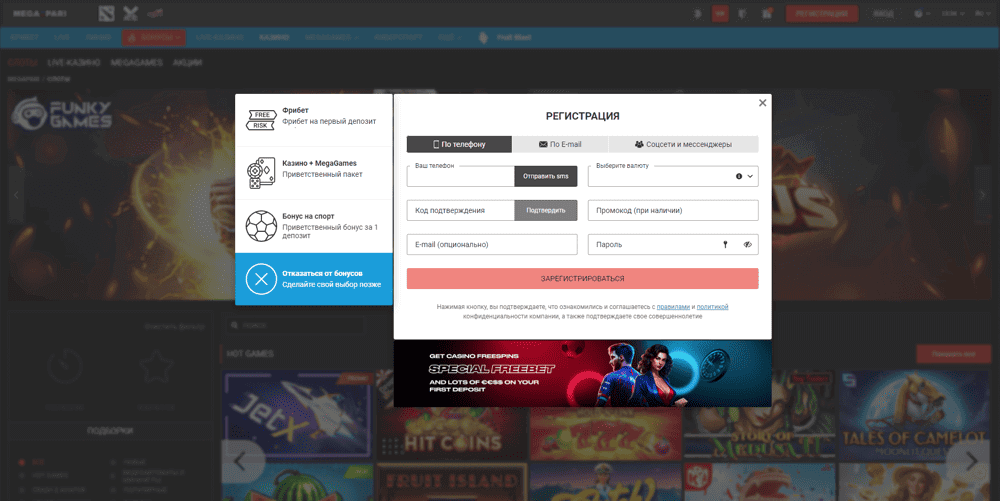Viewport: 1000px width, 501px height.
Task: Toggle password visibility eye icon
Action: tap(747, 245)
